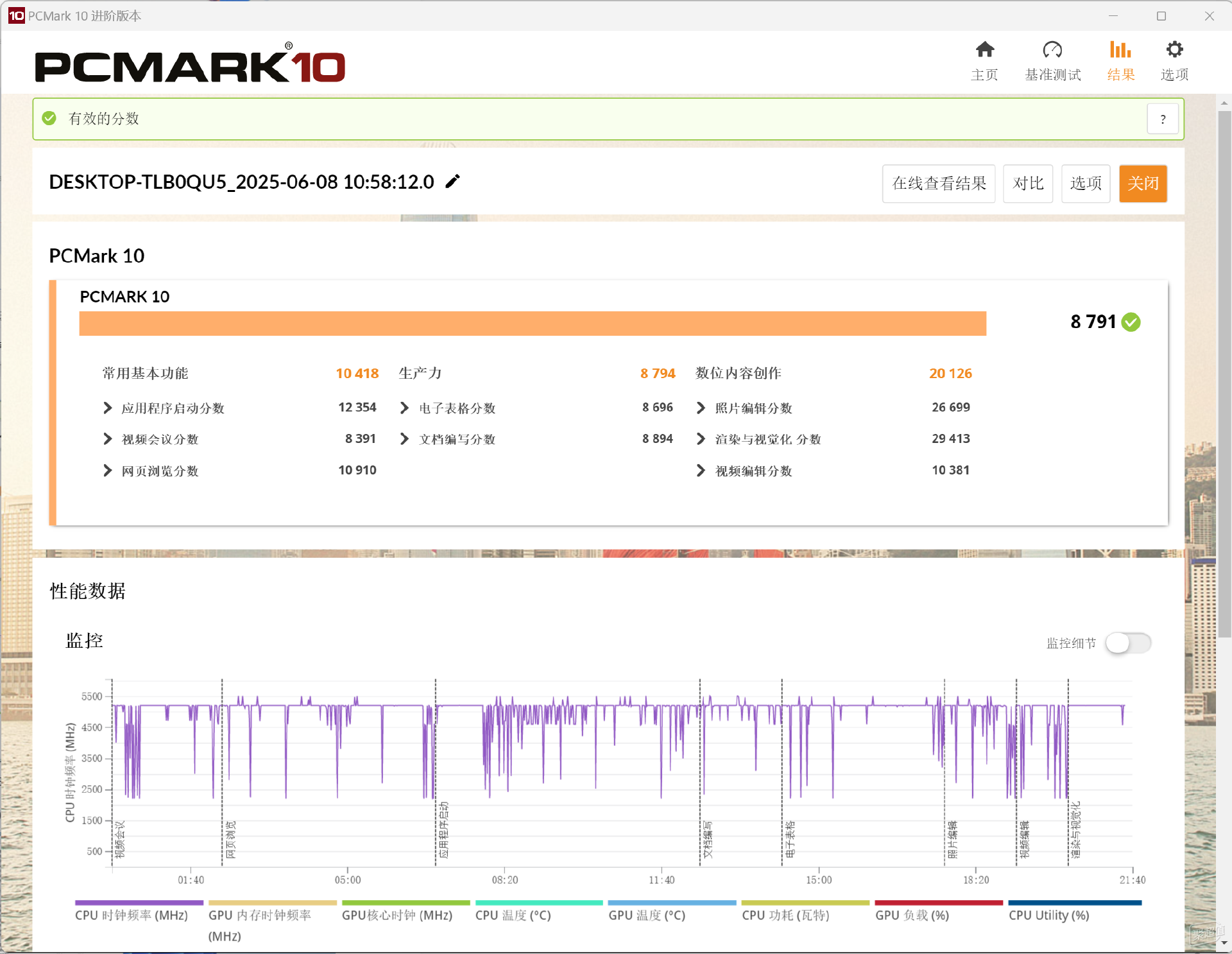Click the 12 354 app start-up score
Viewport: 1232px width, 954px height.
point(357,407)
